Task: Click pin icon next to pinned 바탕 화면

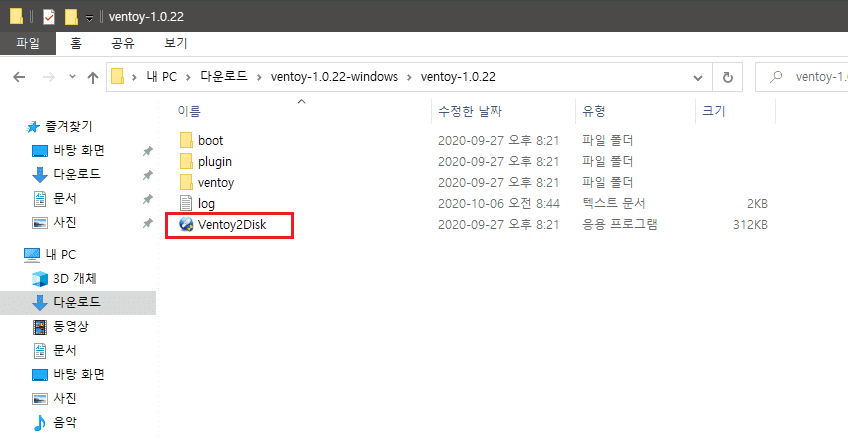Action: 147,151
